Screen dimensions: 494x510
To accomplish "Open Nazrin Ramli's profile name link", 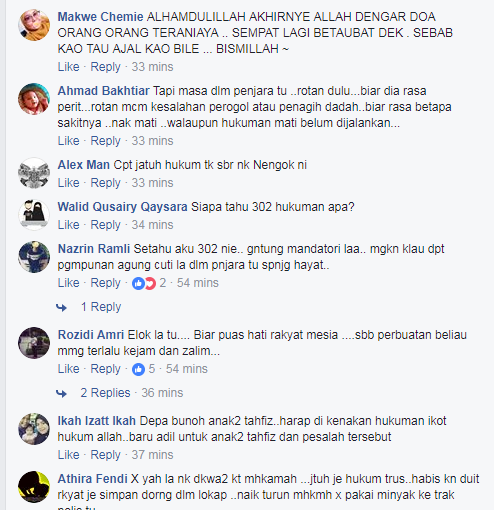I will click(x=94, y=249).
